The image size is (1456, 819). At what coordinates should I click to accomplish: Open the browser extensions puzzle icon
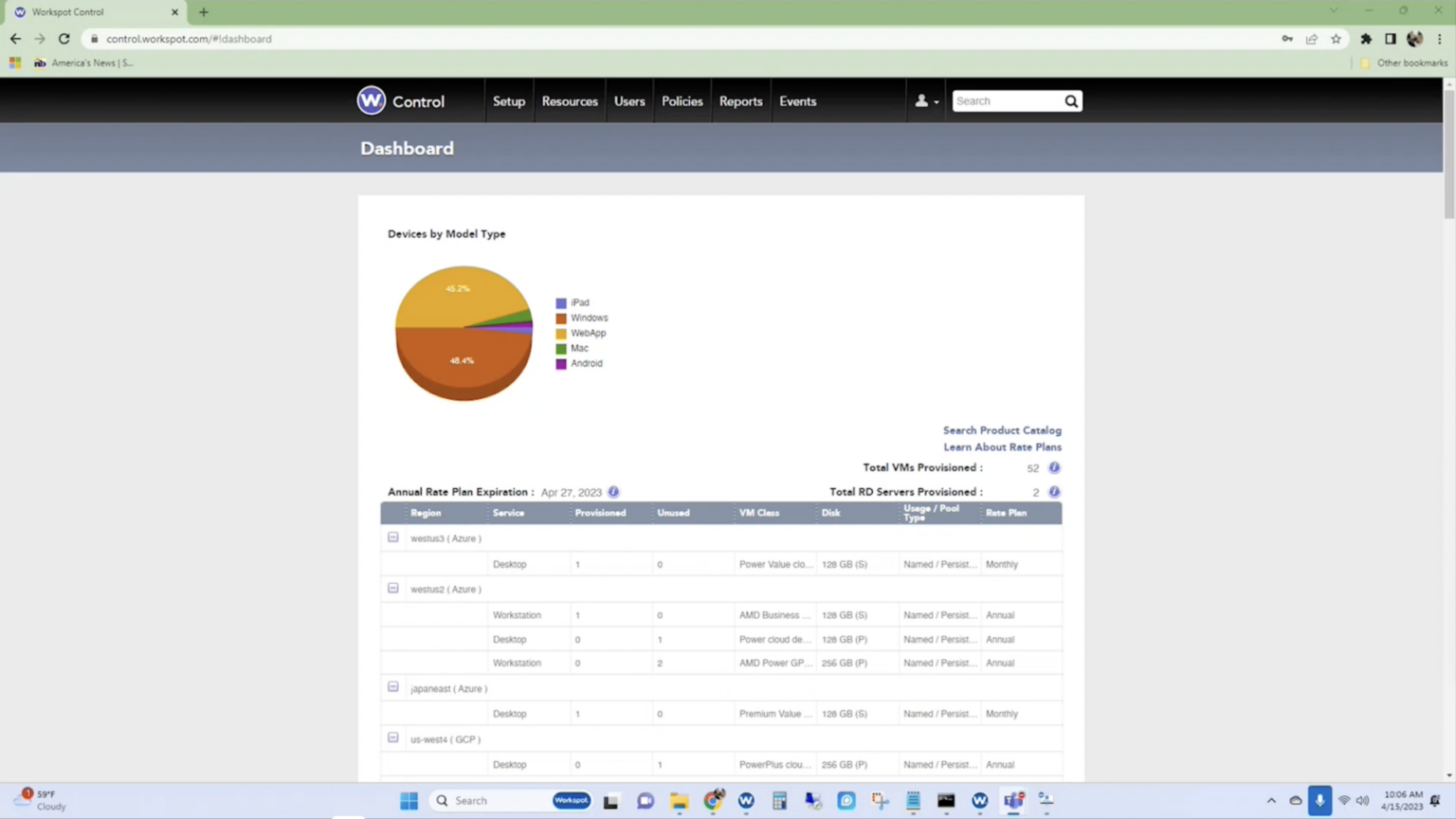coord(1366,39)
